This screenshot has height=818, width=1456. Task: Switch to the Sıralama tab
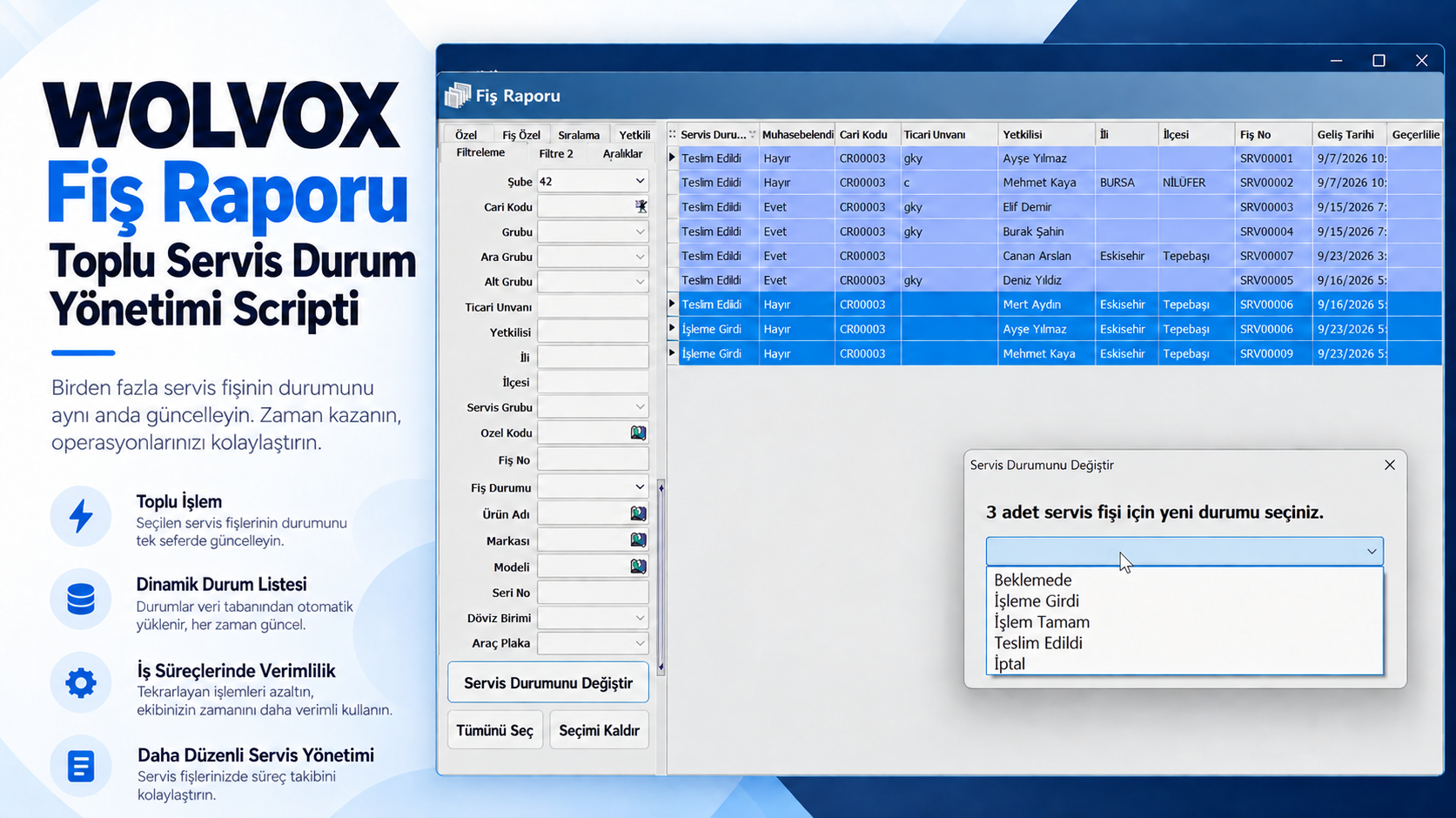[579, 135]
